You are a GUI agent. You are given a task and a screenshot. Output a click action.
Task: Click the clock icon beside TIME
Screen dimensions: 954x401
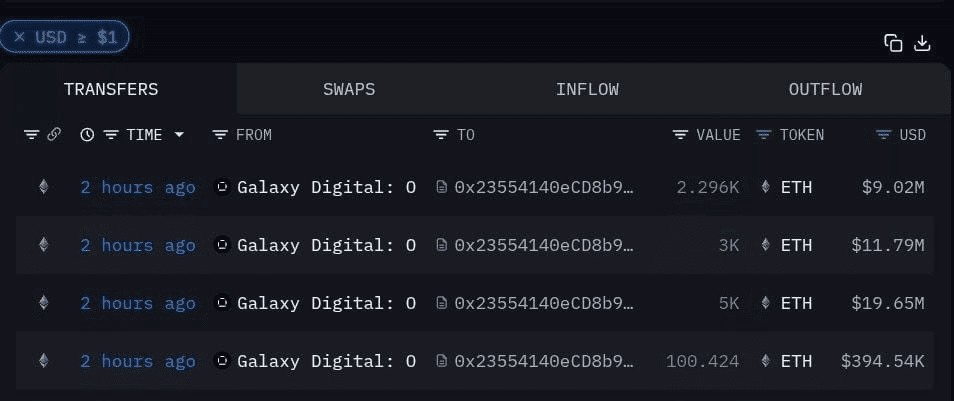coord(87,135)
